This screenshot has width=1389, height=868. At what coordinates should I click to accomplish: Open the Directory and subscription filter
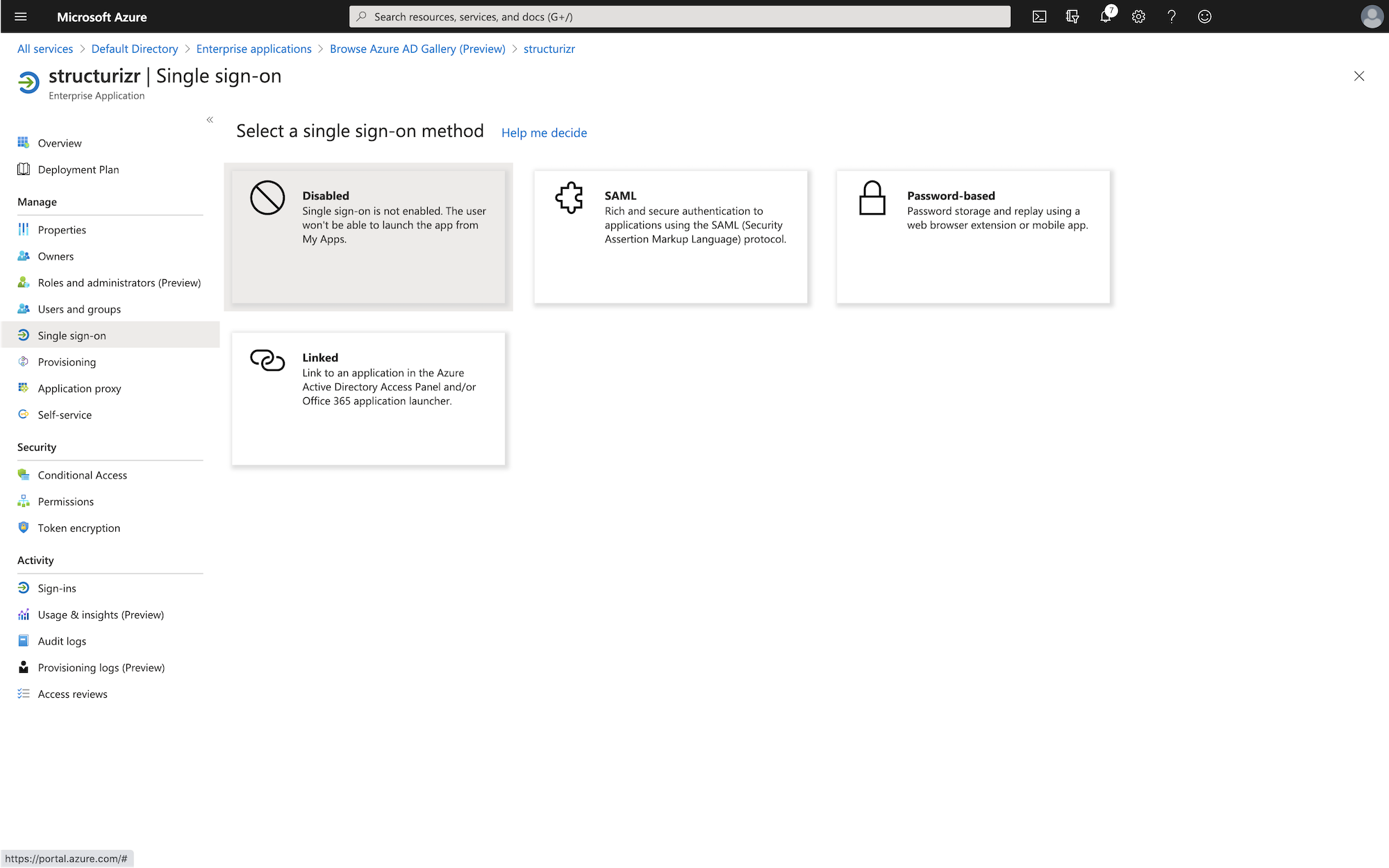1072,17
